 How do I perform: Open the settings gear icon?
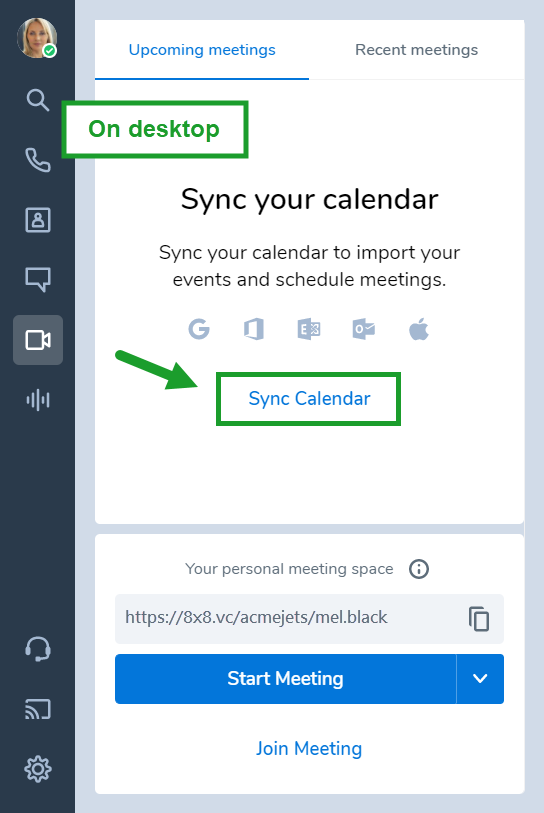[x=38, y=769]
